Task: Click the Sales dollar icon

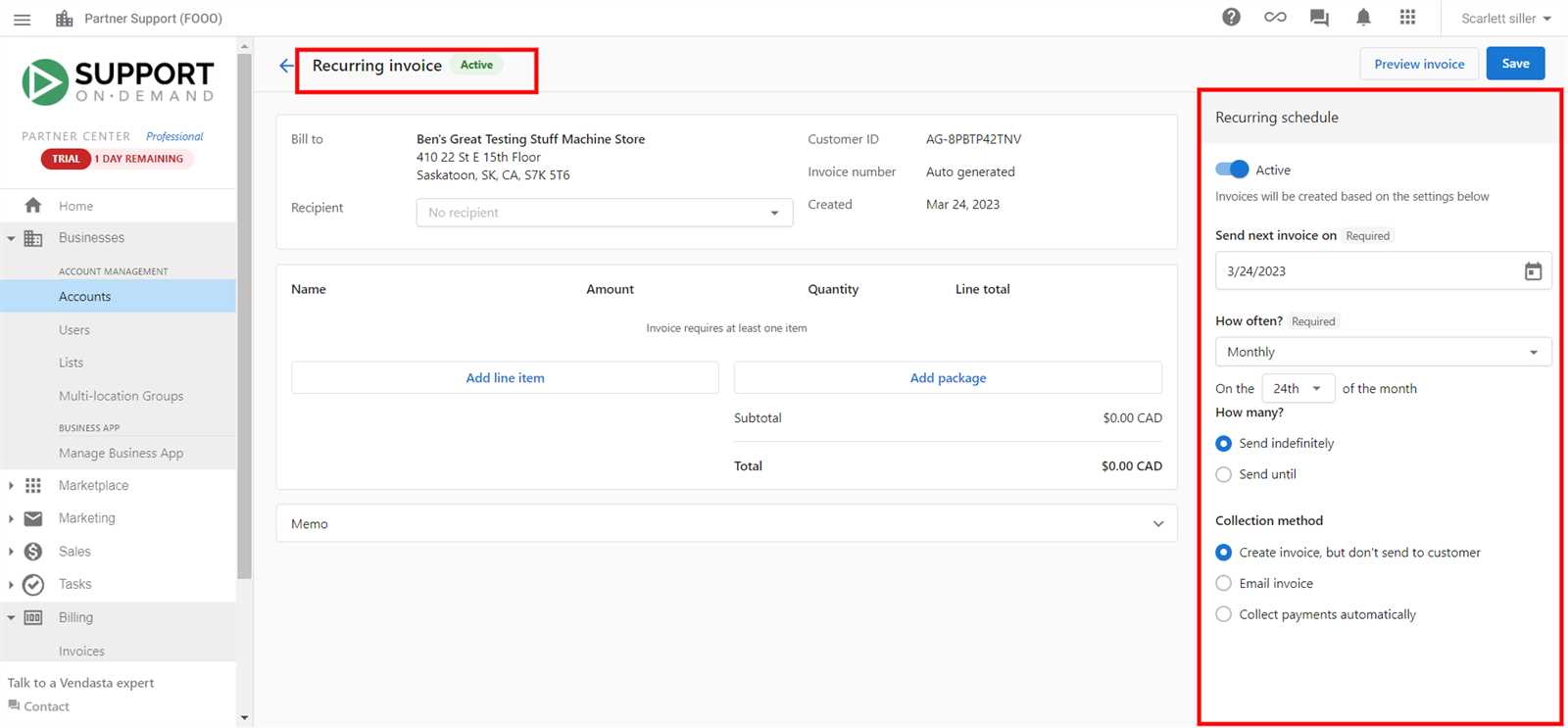Action: pos(33,552)
